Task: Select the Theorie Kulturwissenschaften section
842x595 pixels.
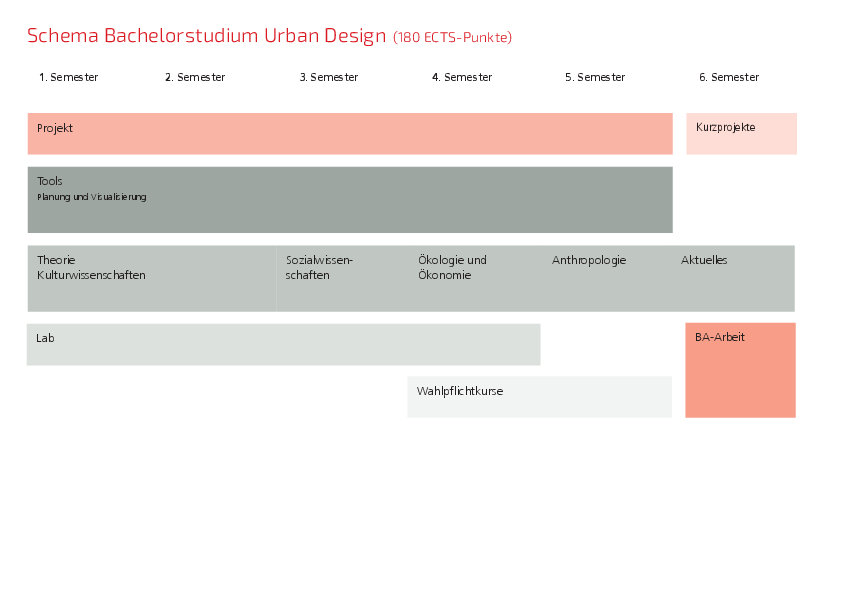Action: coord(91,267)
